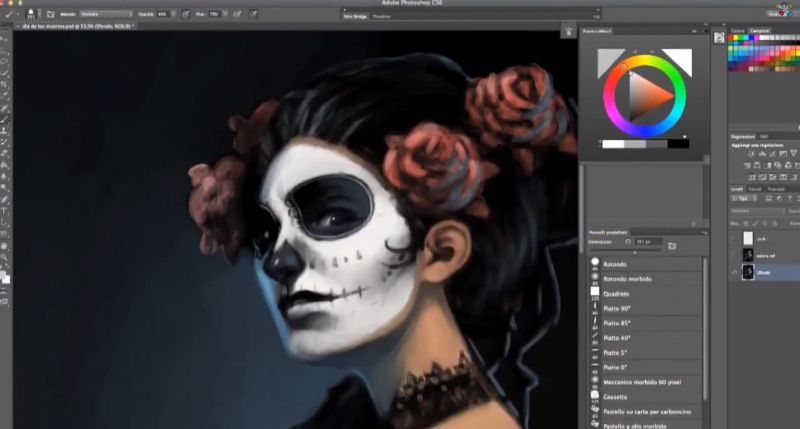The height and width of the screenshot is (429, 800).
Task: Open the Pennelli predefiniti panel menu
Action: 704,233
